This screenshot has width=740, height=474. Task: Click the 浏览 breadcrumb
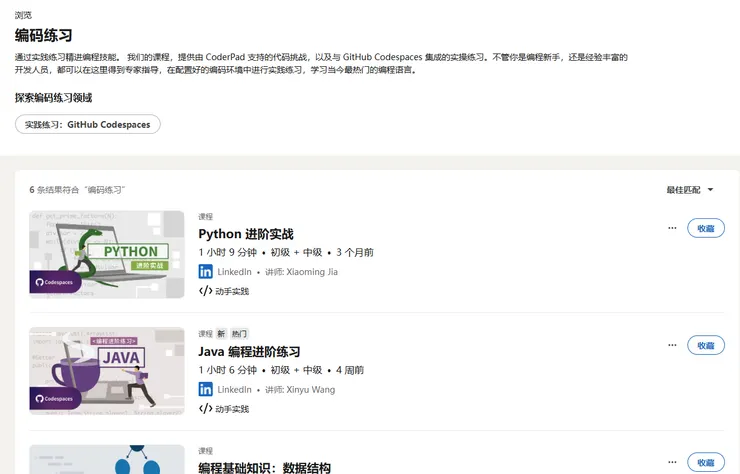click(x=23, y=15)
